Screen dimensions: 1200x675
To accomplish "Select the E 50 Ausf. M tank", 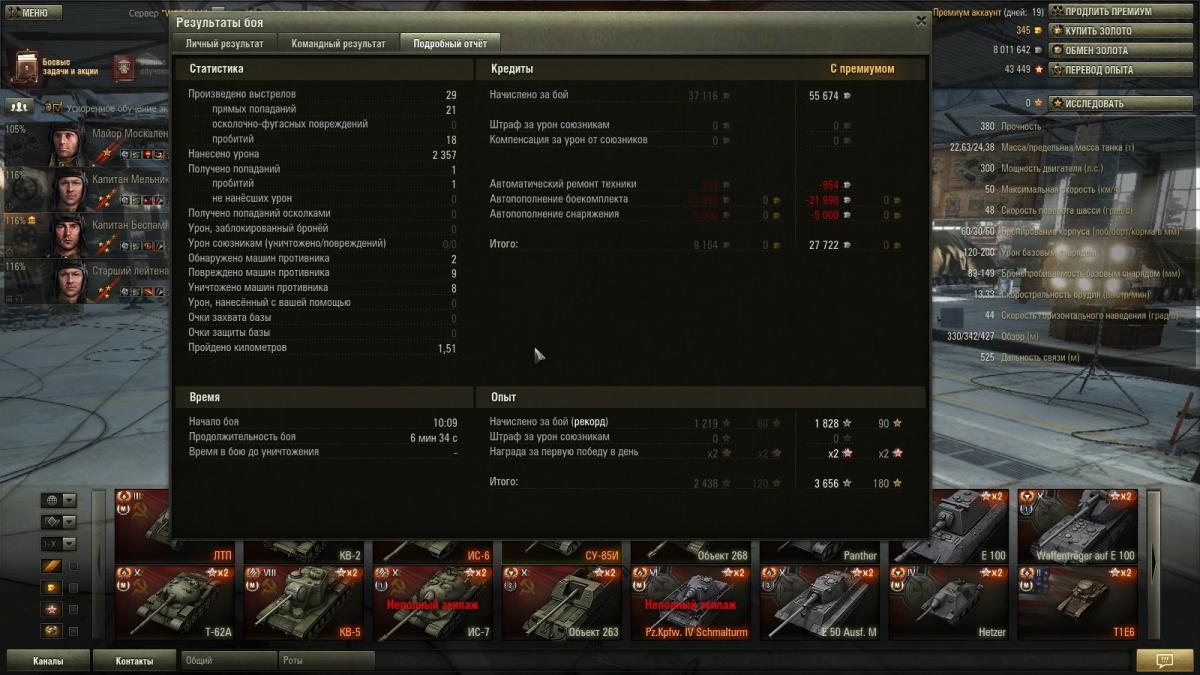I will click(819, 603).
